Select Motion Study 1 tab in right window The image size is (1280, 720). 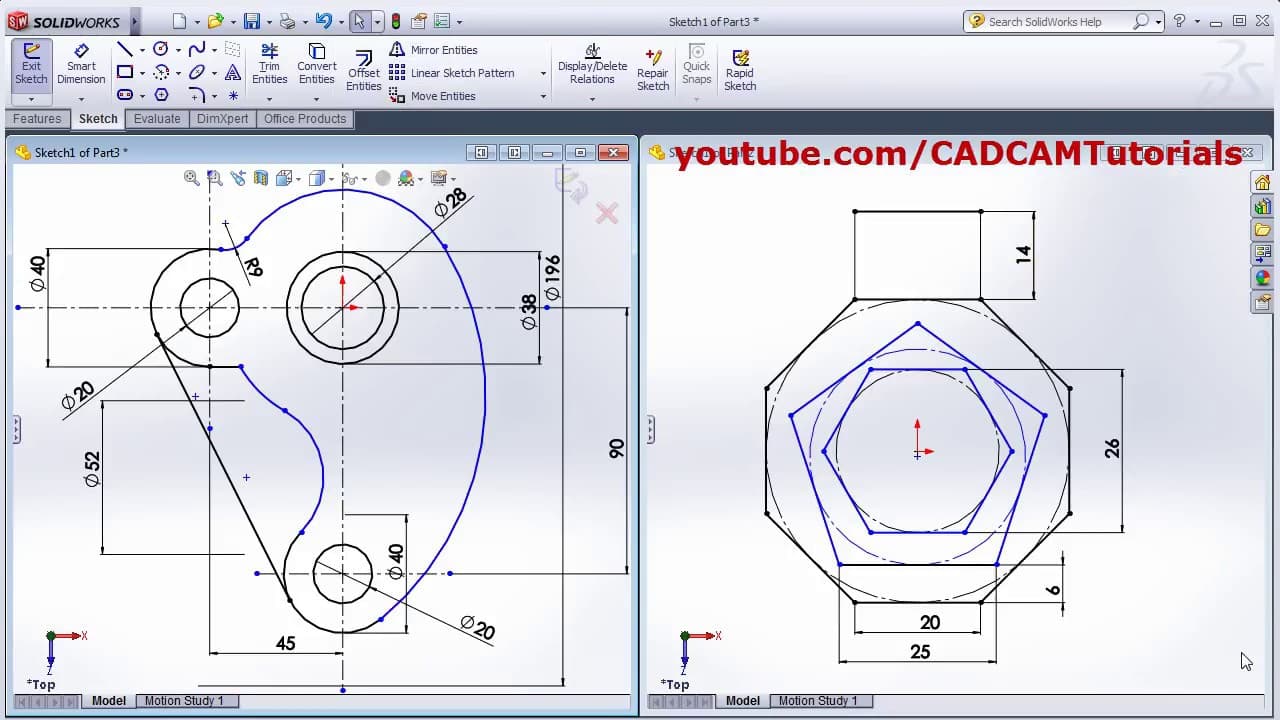819,701
